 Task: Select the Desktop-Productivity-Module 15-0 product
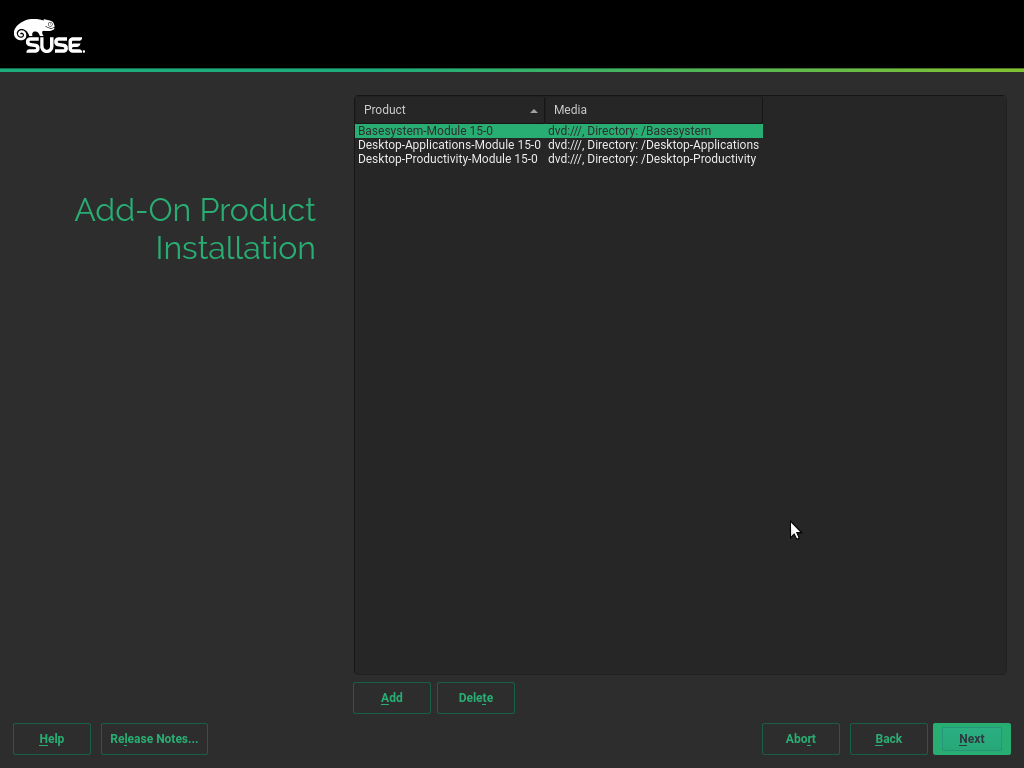[447, 159]
